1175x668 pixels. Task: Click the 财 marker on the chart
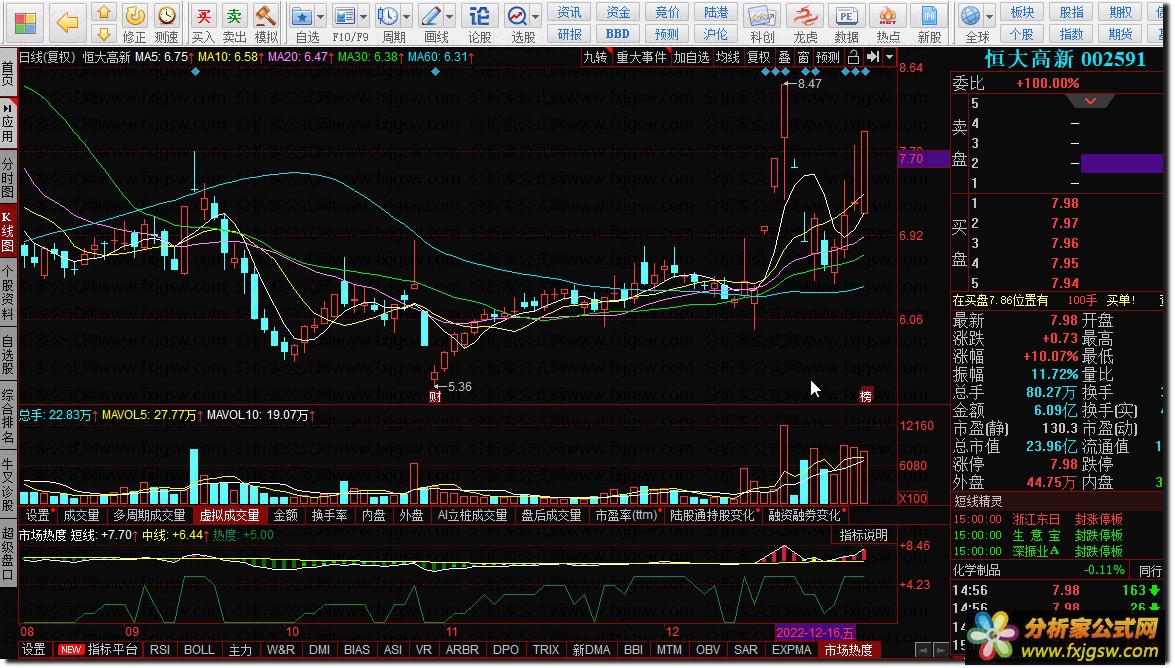coord(435,397)
